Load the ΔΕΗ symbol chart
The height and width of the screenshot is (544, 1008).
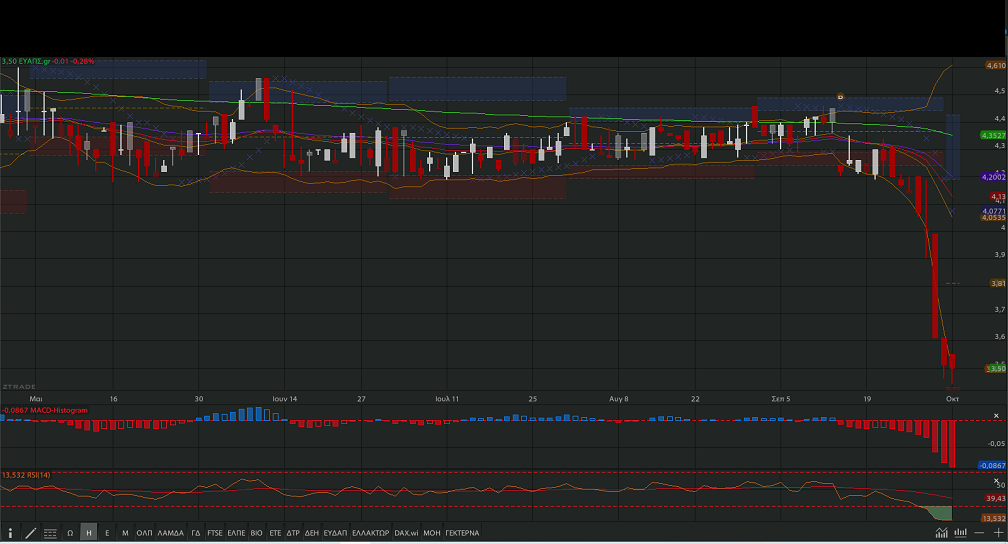(x=312, y=533)
